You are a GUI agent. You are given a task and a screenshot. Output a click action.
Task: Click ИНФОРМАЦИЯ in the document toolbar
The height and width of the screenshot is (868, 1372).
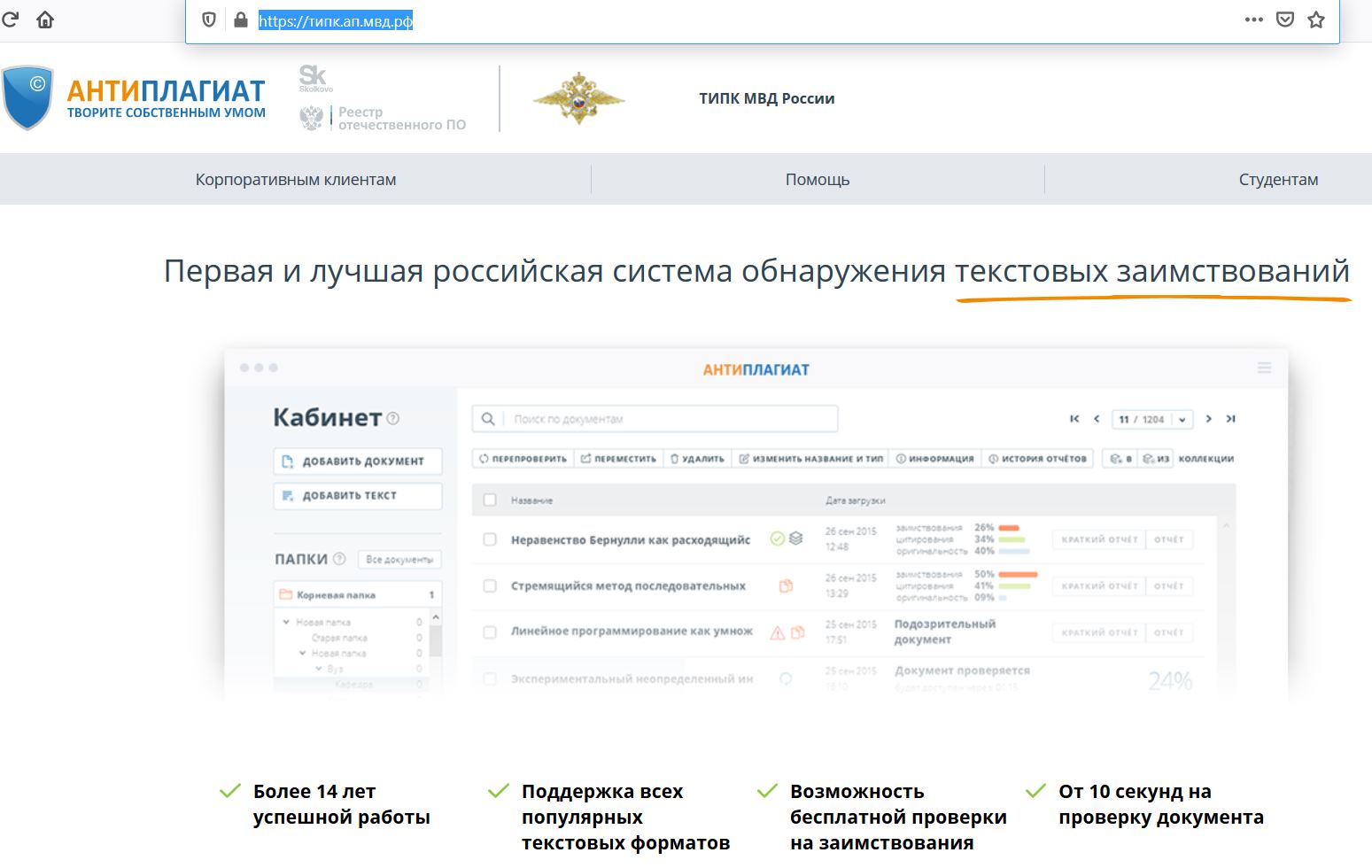(x=934, y=459)
